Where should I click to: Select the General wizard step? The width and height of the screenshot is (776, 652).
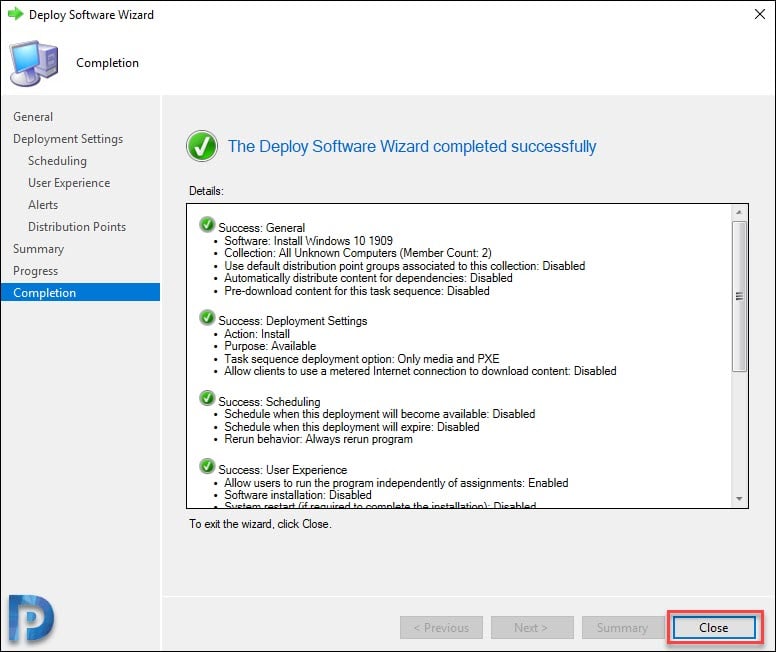33,117
